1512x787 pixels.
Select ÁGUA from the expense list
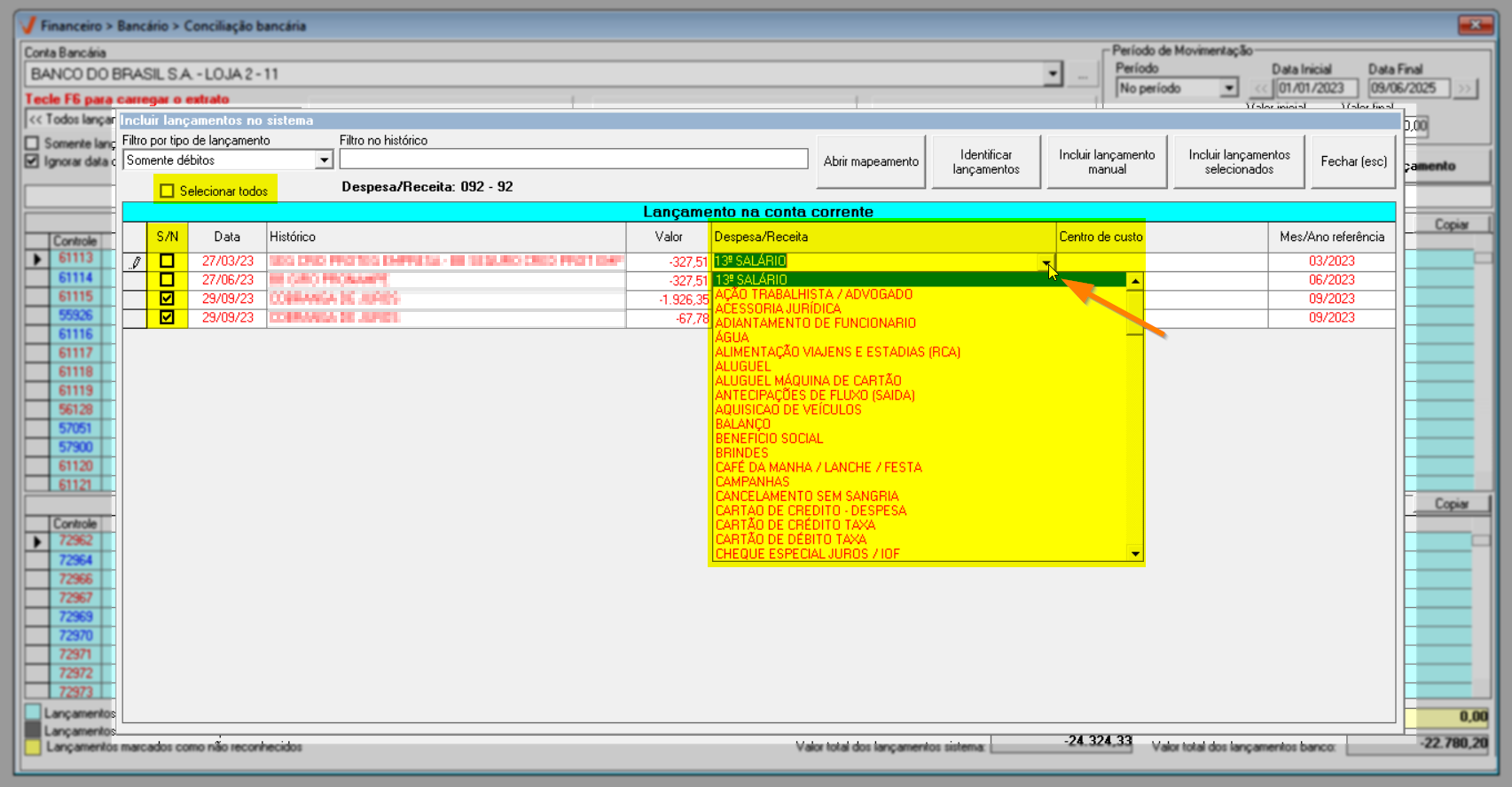(x=732, y=338)
